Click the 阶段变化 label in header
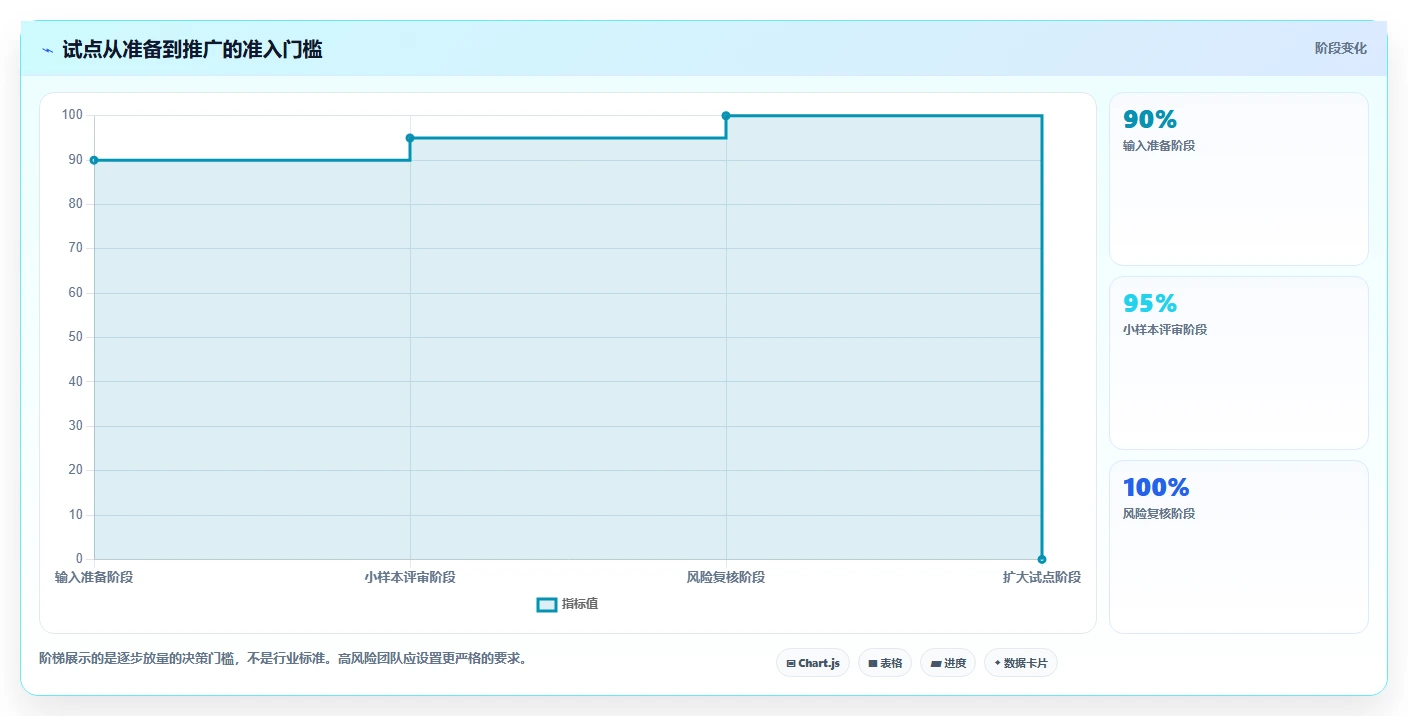1408x716 pixels. tap(1341, 48)
